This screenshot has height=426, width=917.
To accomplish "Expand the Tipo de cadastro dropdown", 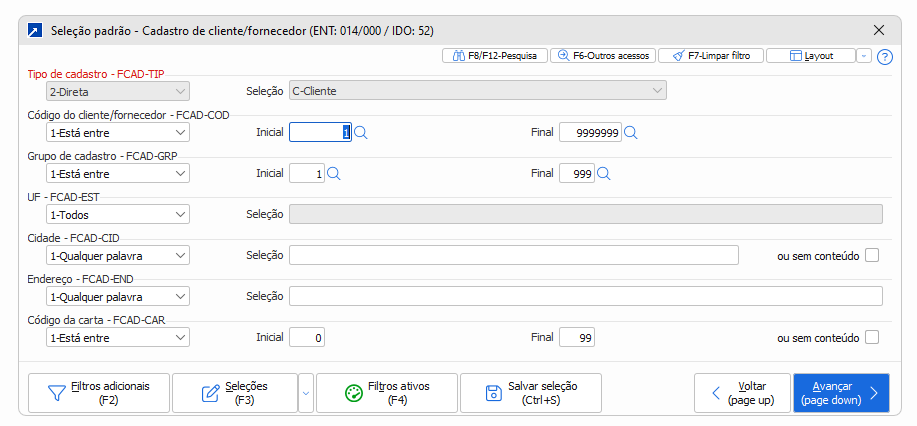I will [118, 91].
